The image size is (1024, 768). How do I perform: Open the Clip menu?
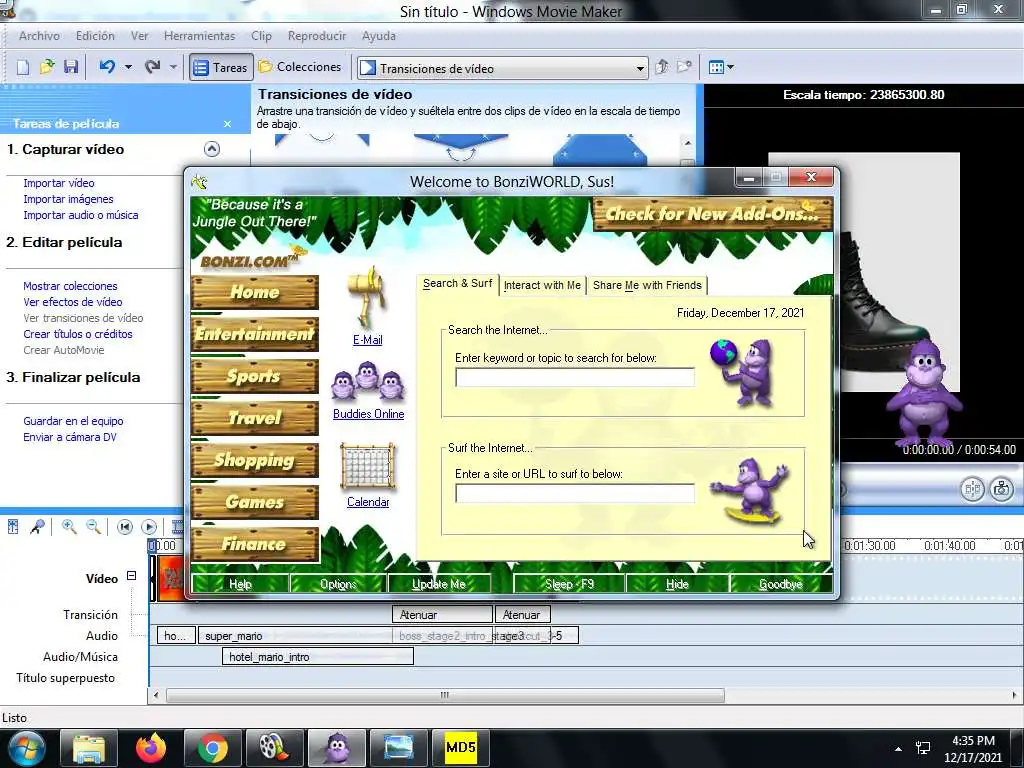(x=261, y=36)
